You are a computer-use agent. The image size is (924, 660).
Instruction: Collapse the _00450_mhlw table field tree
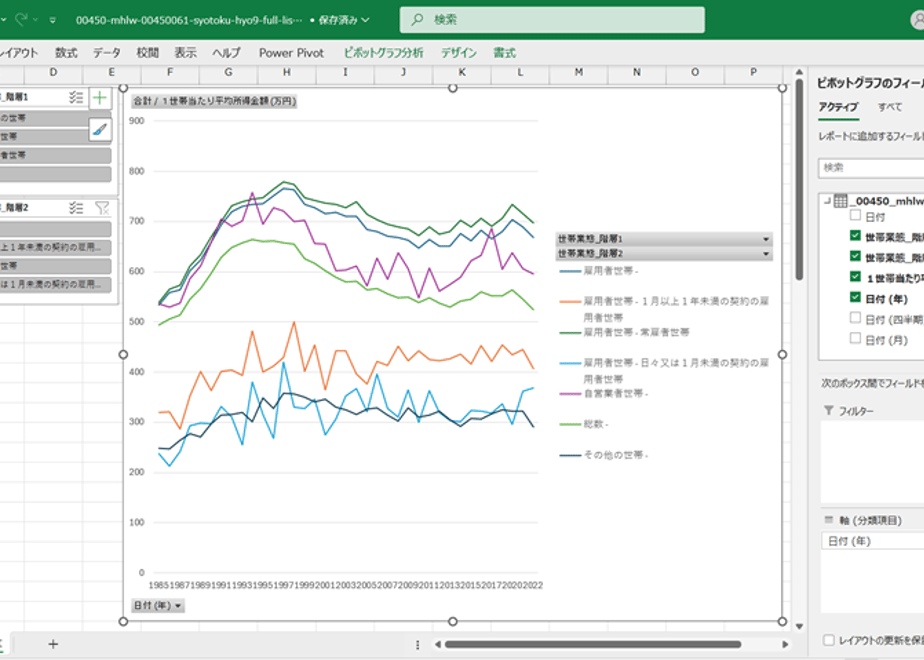tap(827, 201)
